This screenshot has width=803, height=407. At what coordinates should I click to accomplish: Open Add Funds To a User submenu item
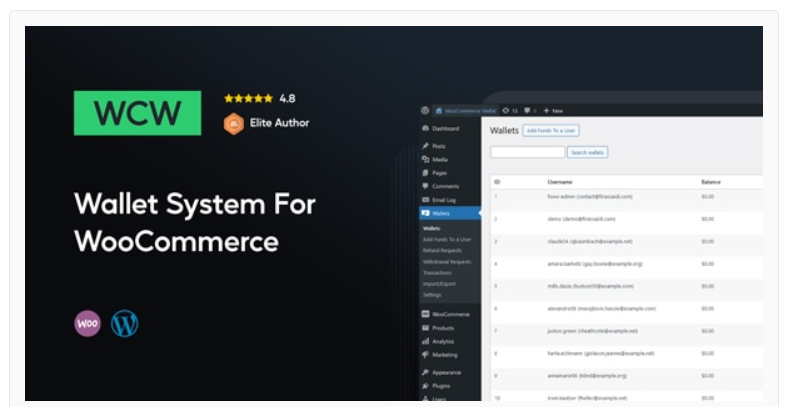pos(447,239)
